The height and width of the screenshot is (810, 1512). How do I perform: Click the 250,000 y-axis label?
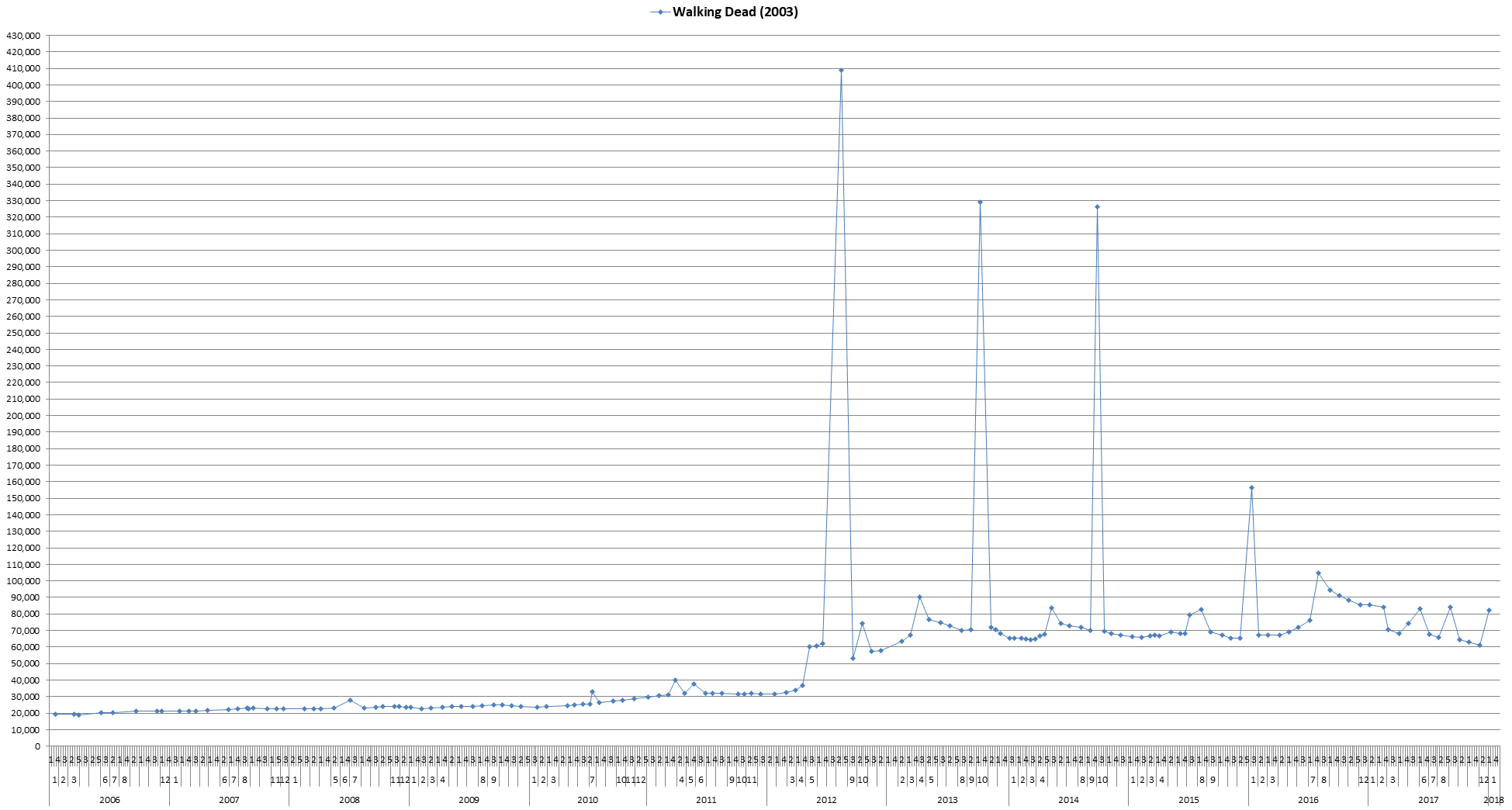click(x=22, y=333)
